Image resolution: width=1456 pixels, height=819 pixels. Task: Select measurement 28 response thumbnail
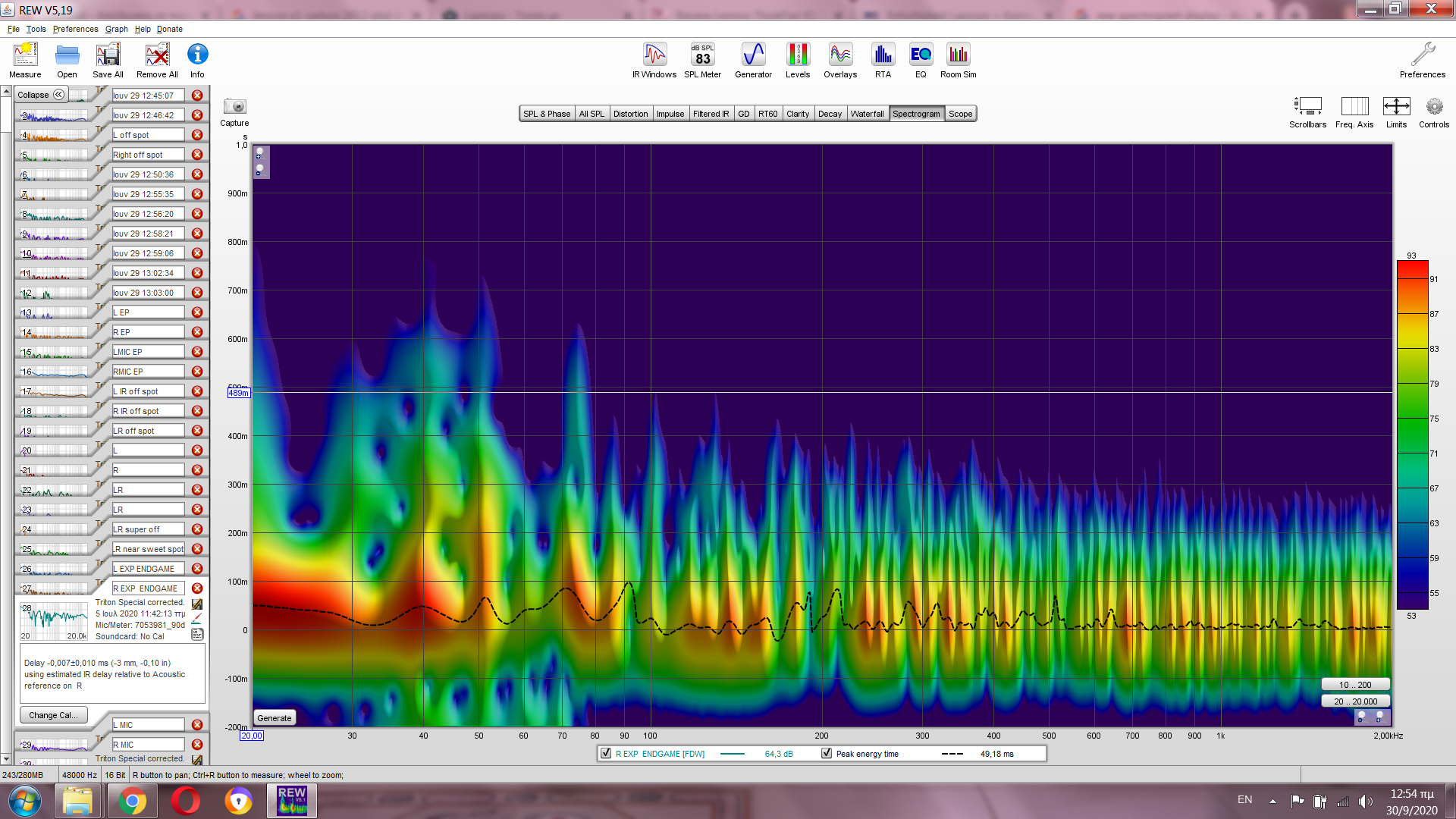pos(53,621)
